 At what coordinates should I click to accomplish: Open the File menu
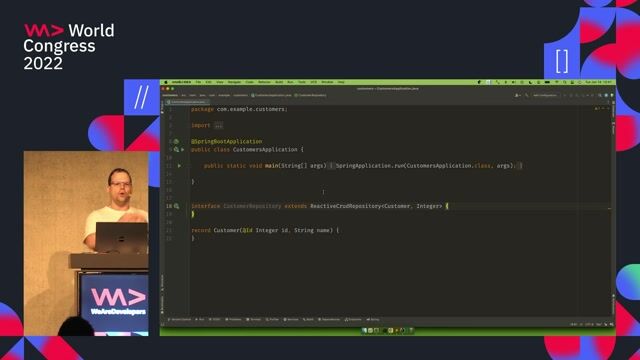[198, 82]
